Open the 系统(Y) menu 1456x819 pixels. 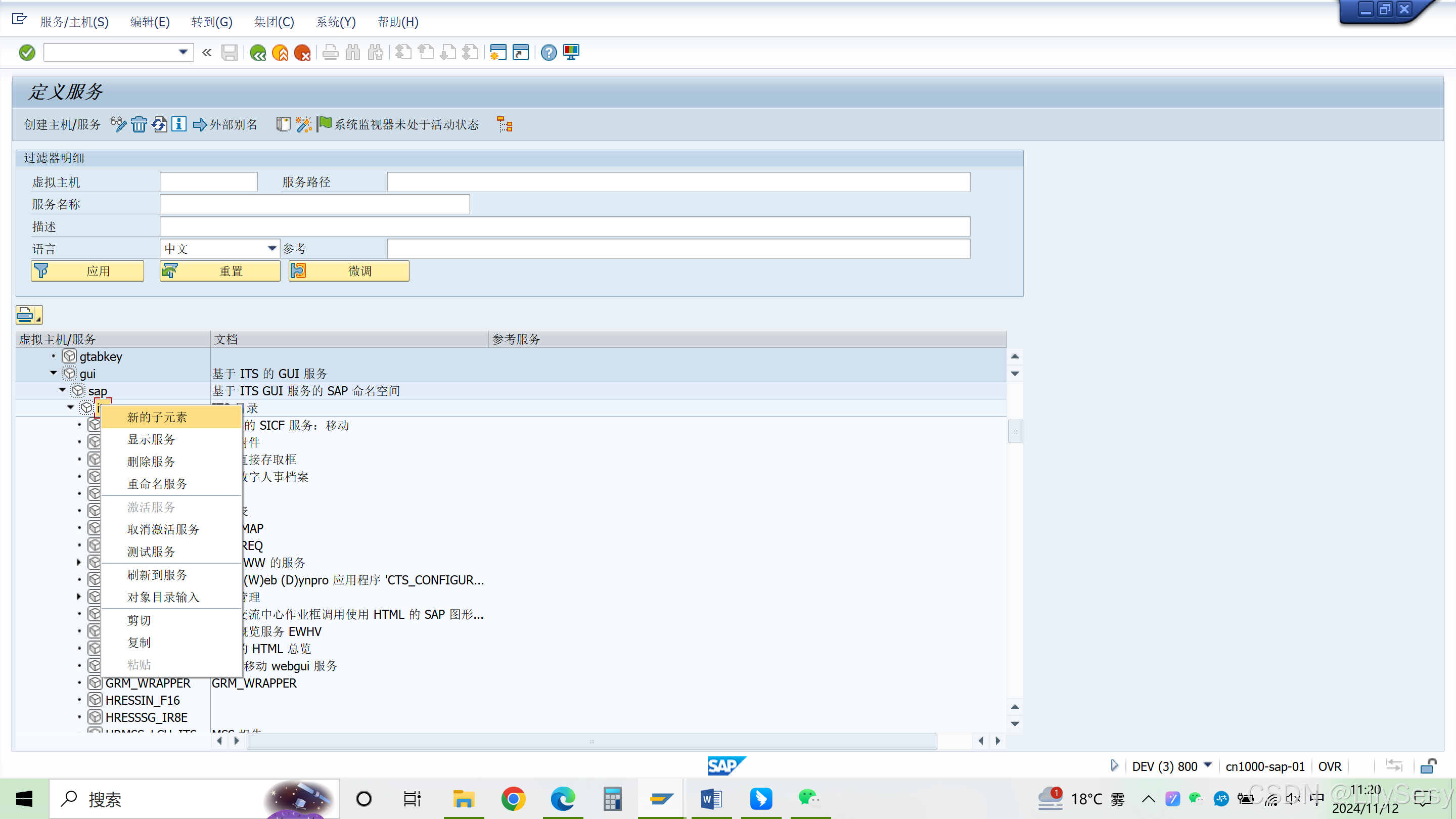pos(336,22)
